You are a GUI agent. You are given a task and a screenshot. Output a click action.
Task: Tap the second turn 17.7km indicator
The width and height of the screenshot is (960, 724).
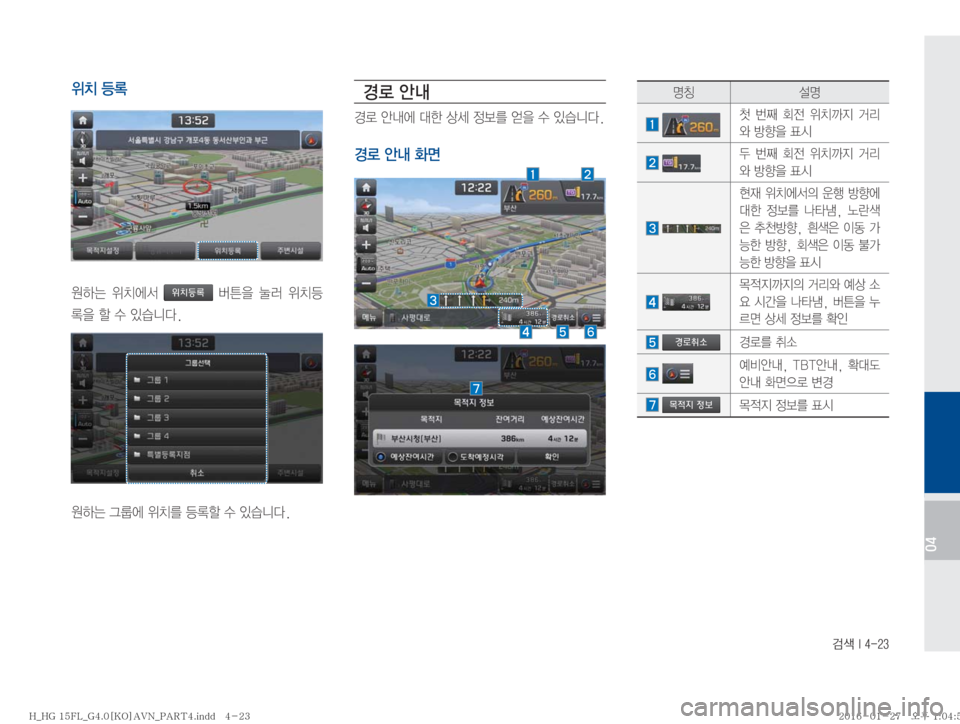(x=583, y=195)
